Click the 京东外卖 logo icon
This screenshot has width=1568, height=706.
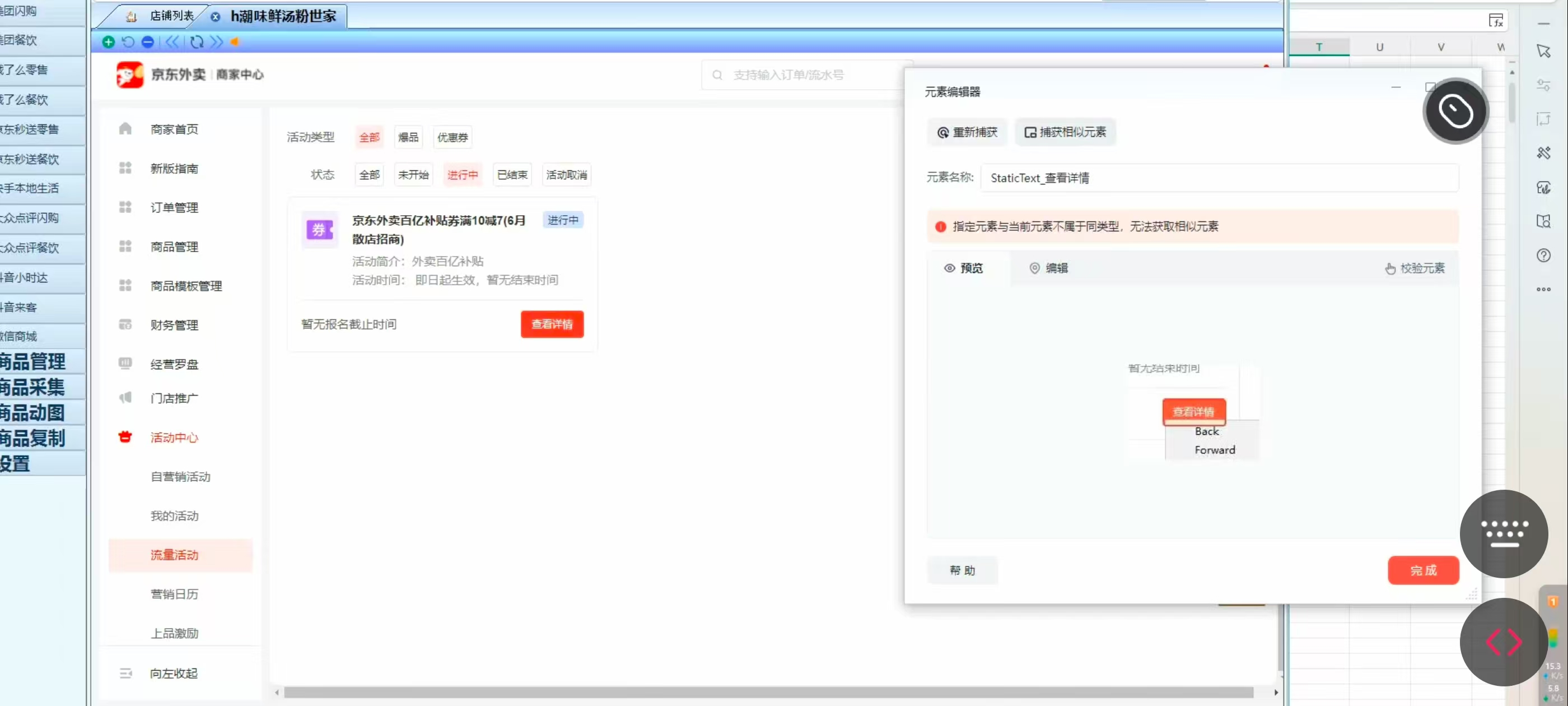[x=130, y=75]
